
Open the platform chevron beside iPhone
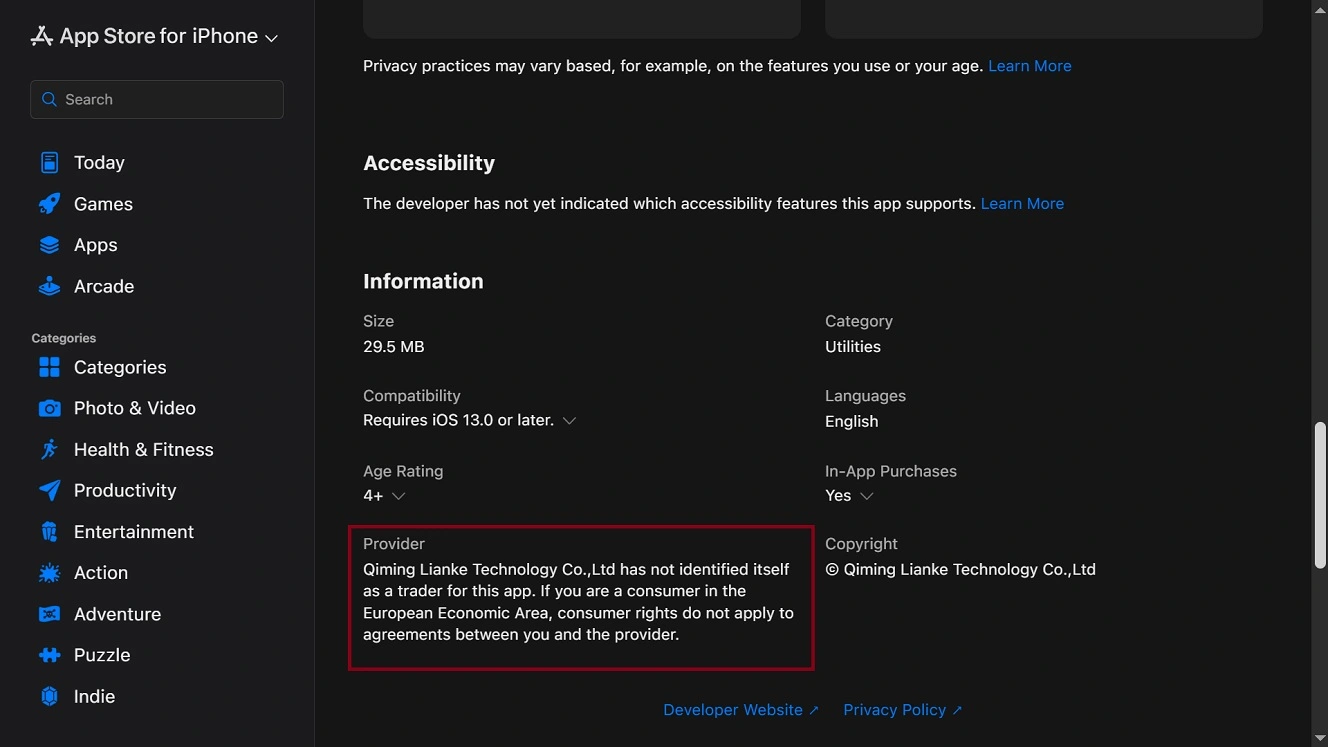pyautogui.click(x=271, y=38)
